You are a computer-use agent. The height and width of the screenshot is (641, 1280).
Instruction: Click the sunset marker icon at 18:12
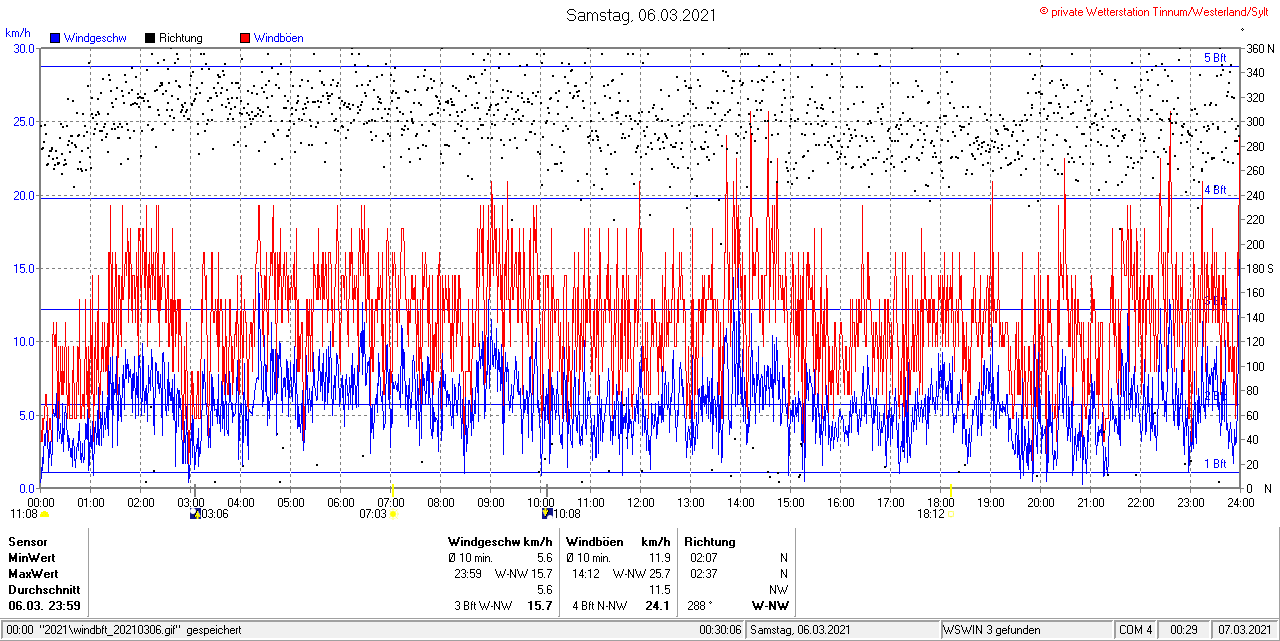(950, 514)
